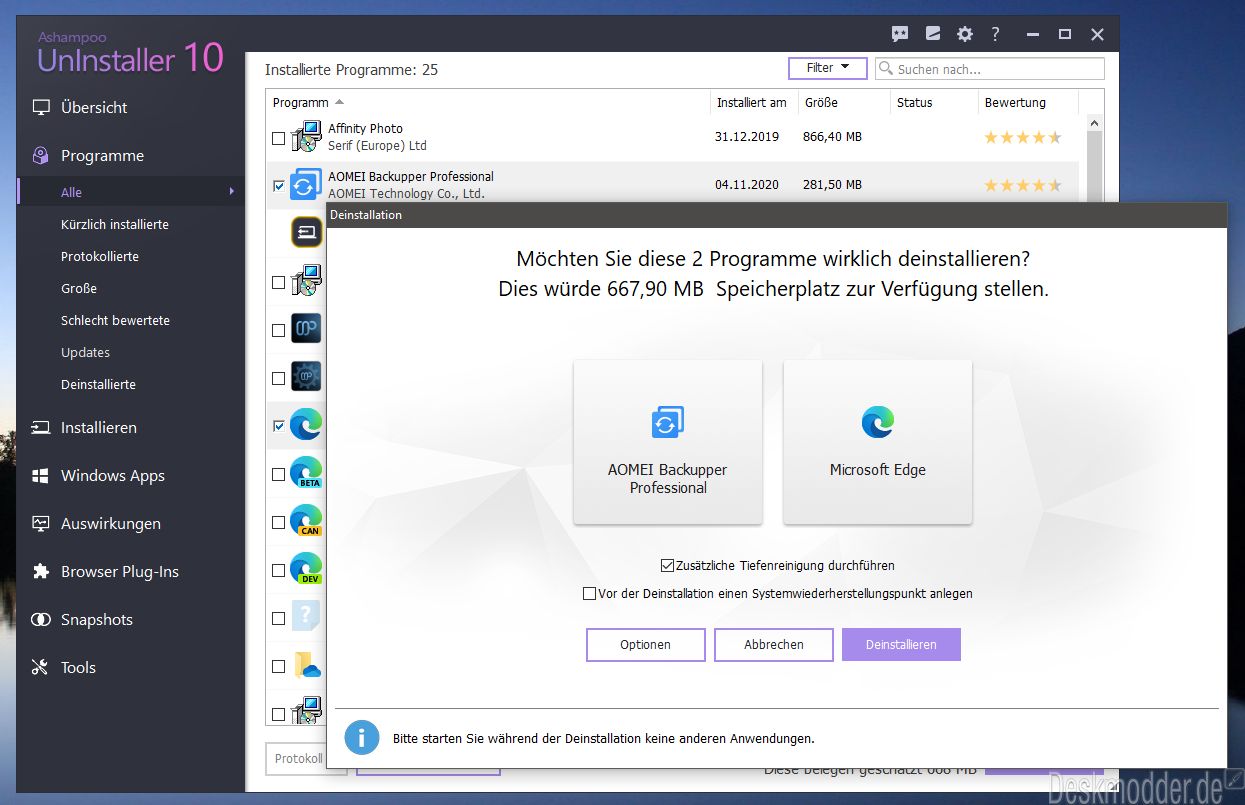Screen dimensions: 1245x805
Task: Click the Auswirkungen chart icon
Action: [41, 523]
